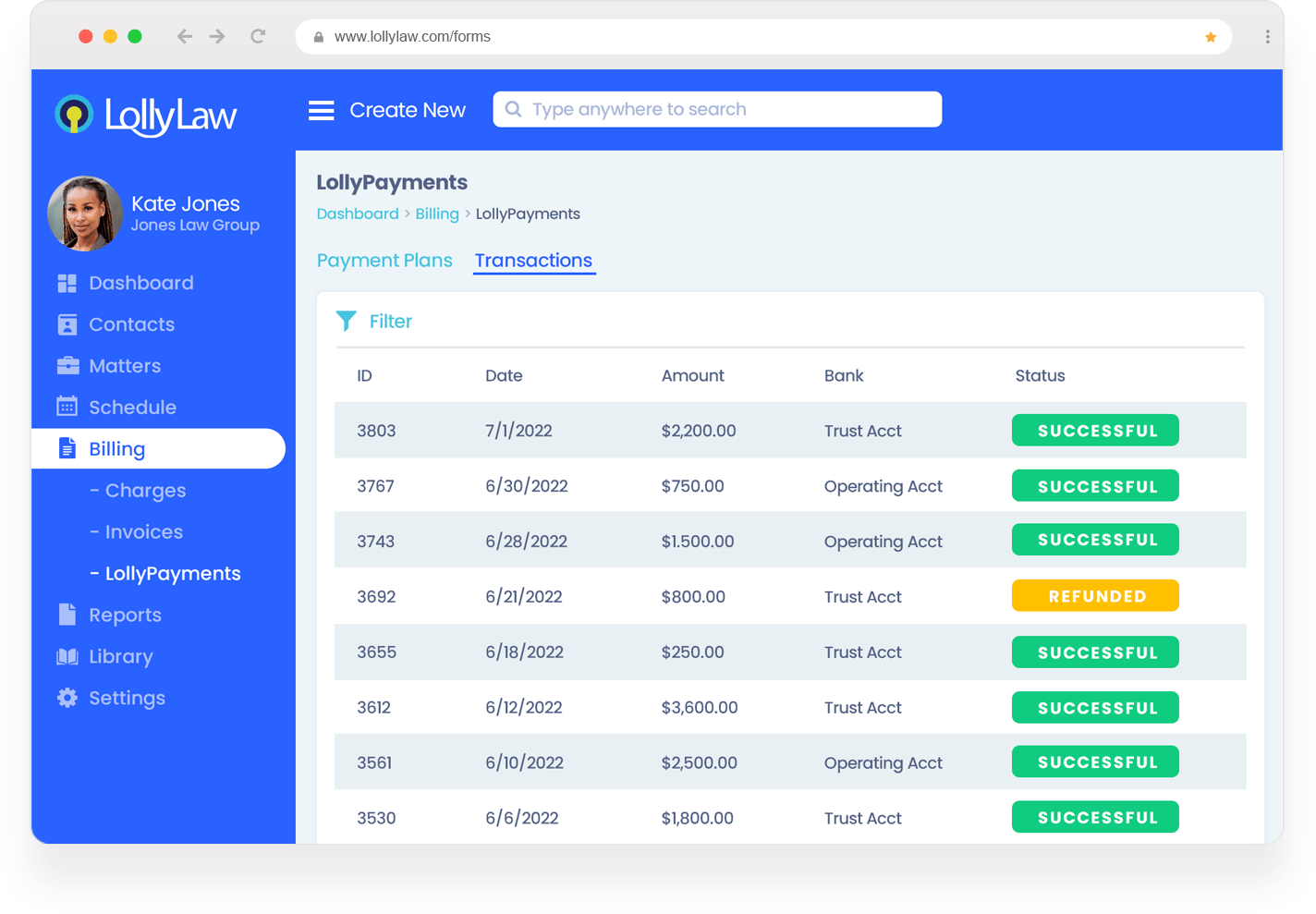
Task: Select Billing in the sidebar
Action: tap(158, 448)
